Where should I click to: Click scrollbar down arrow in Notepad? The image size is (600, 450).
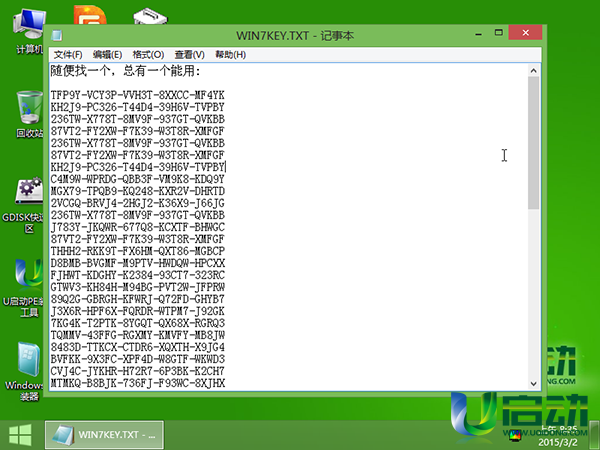coord(534,383)
